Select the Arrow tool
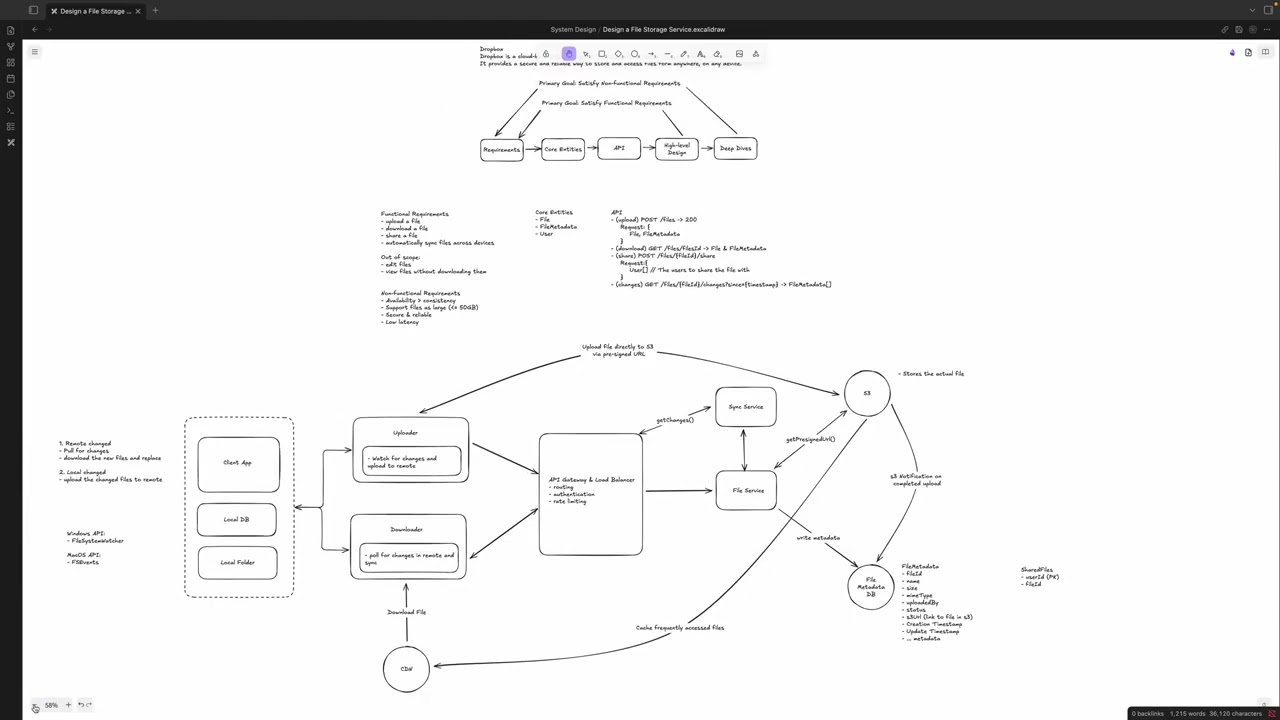This screenshot has width=1280, height=720. pyautogui.click(x=651, y=54)
